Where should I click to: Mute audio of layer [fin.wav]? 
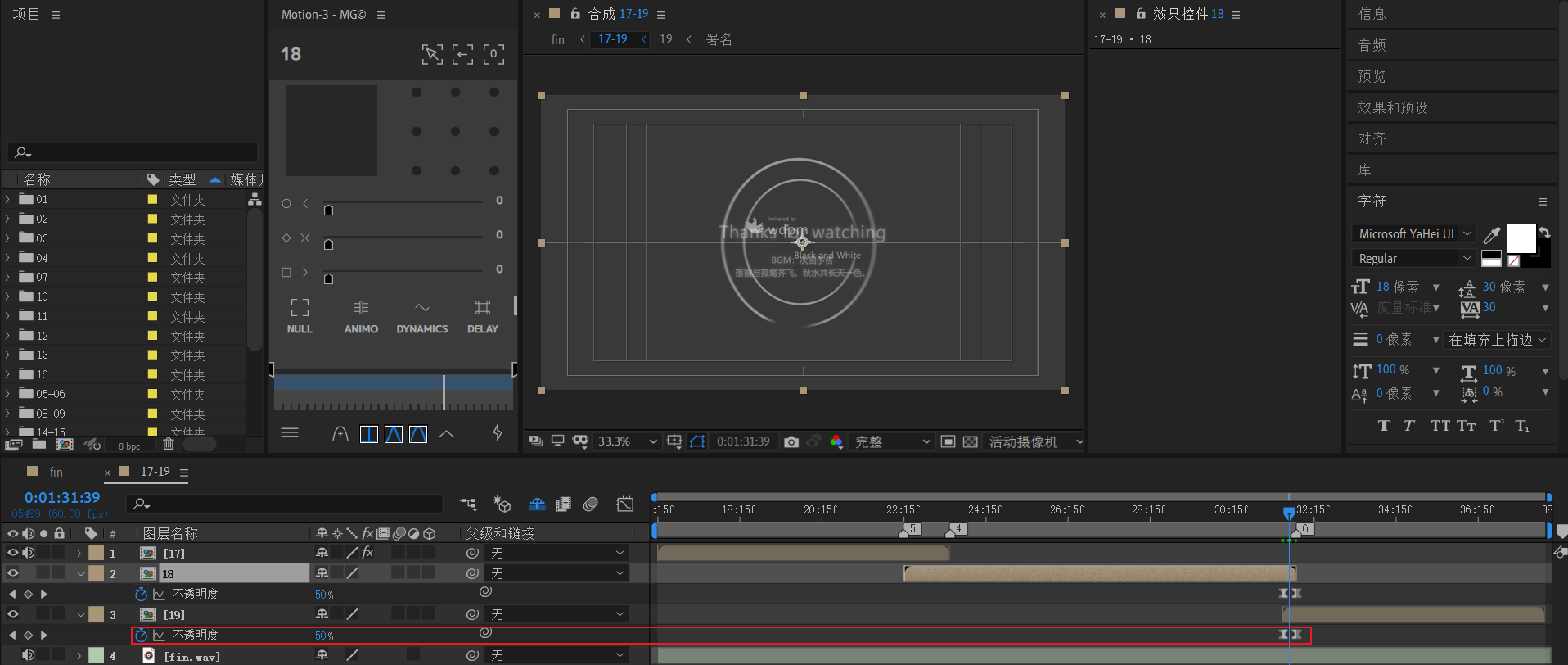point(28,655)
